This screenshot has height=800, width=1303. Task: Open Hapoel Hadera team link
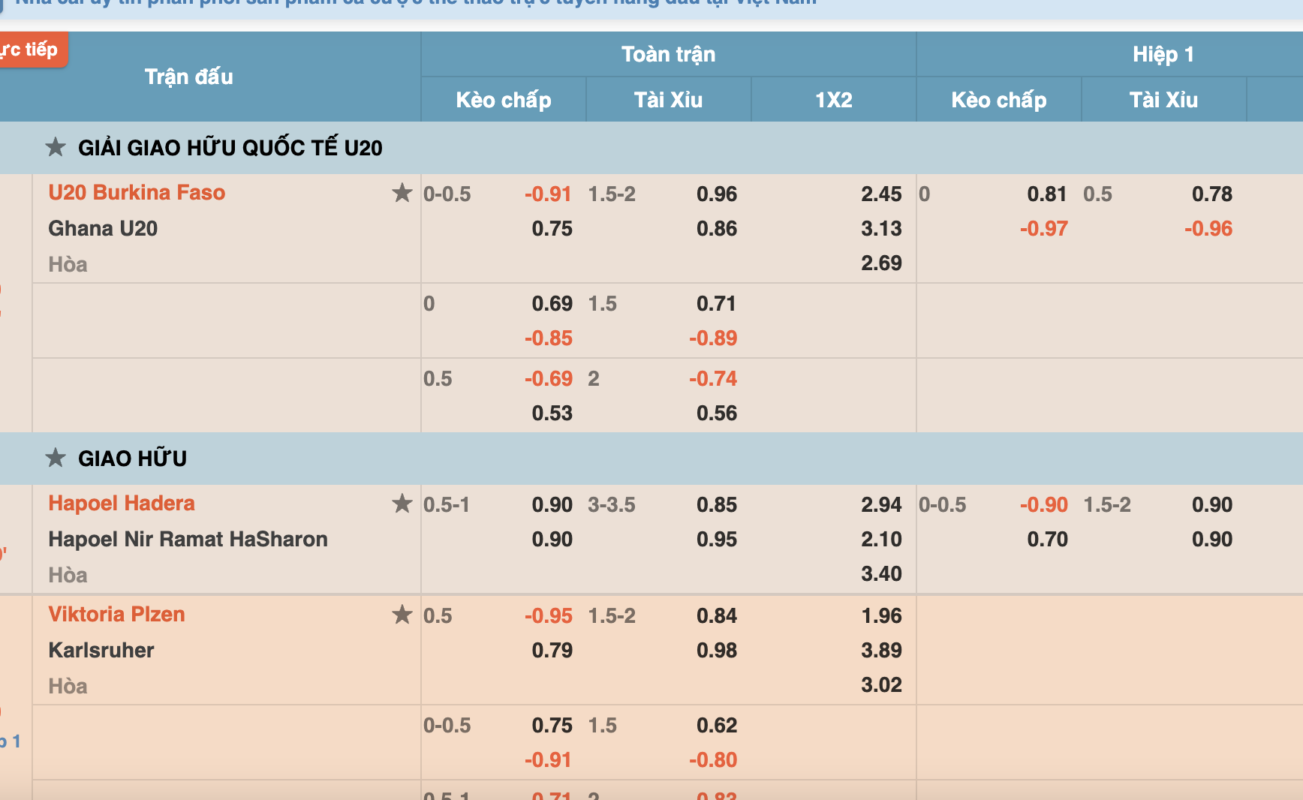click(121, 504)
